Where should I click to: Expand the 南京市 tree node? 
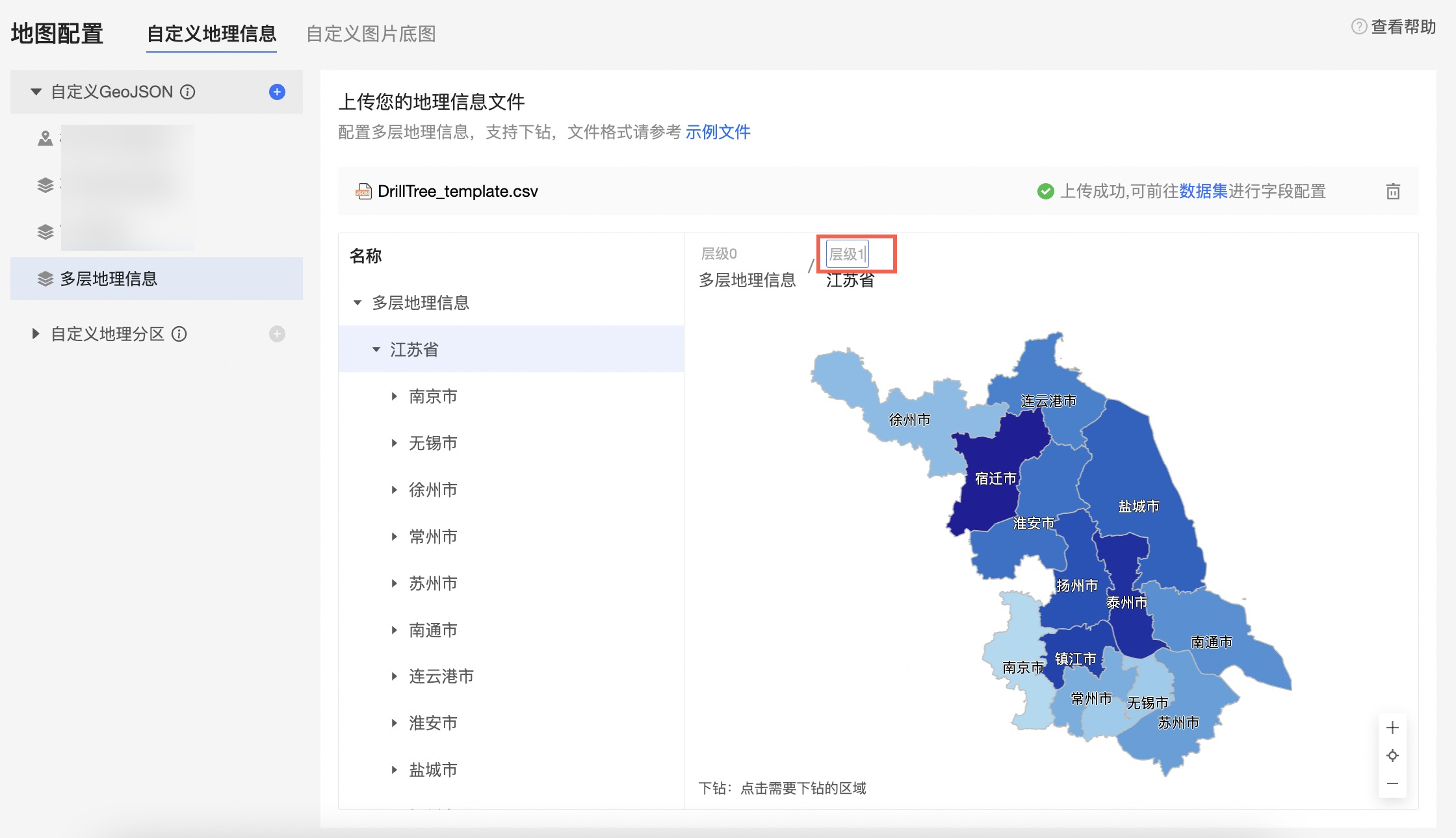coord(394,396)
